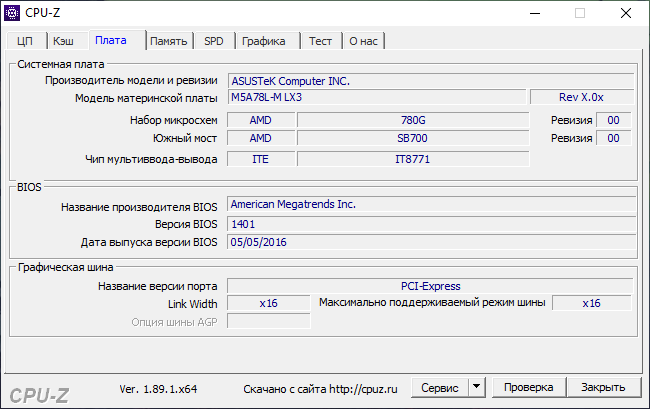Select the 780G chipset value
Screen dimensions: 650x409
[x=413, y=120]
